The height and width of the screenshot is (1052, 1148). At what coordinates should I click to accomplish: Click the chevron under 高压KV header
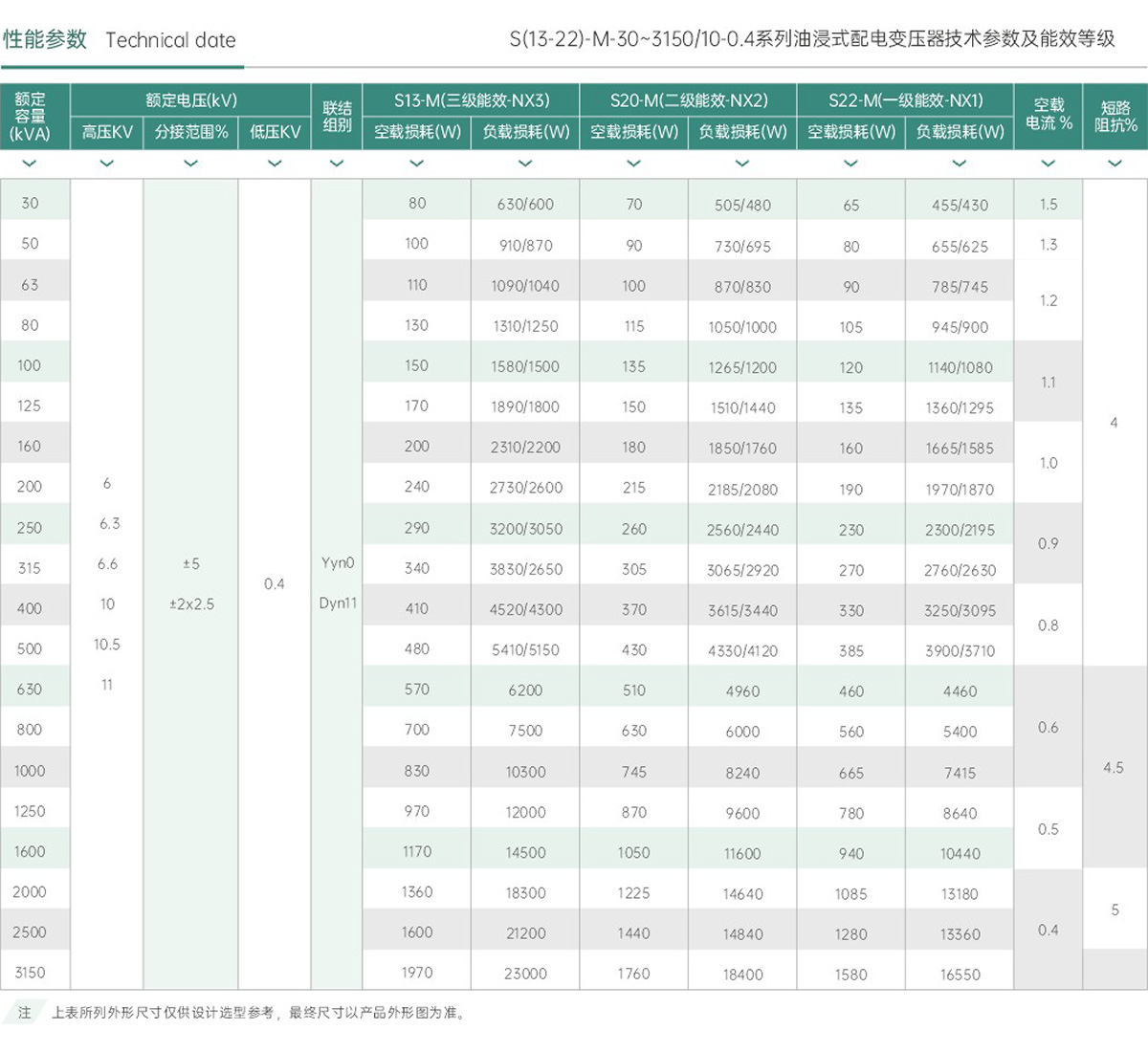106,164
